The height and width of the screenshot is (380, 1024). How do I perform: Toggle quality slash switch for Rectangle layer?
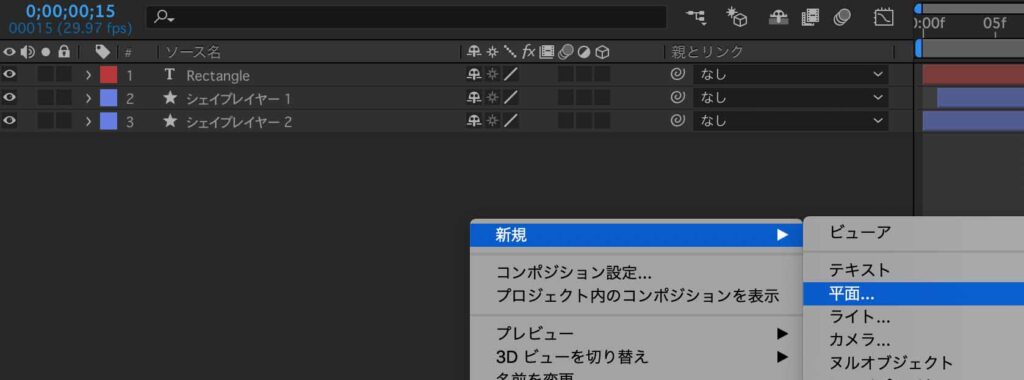511,74
